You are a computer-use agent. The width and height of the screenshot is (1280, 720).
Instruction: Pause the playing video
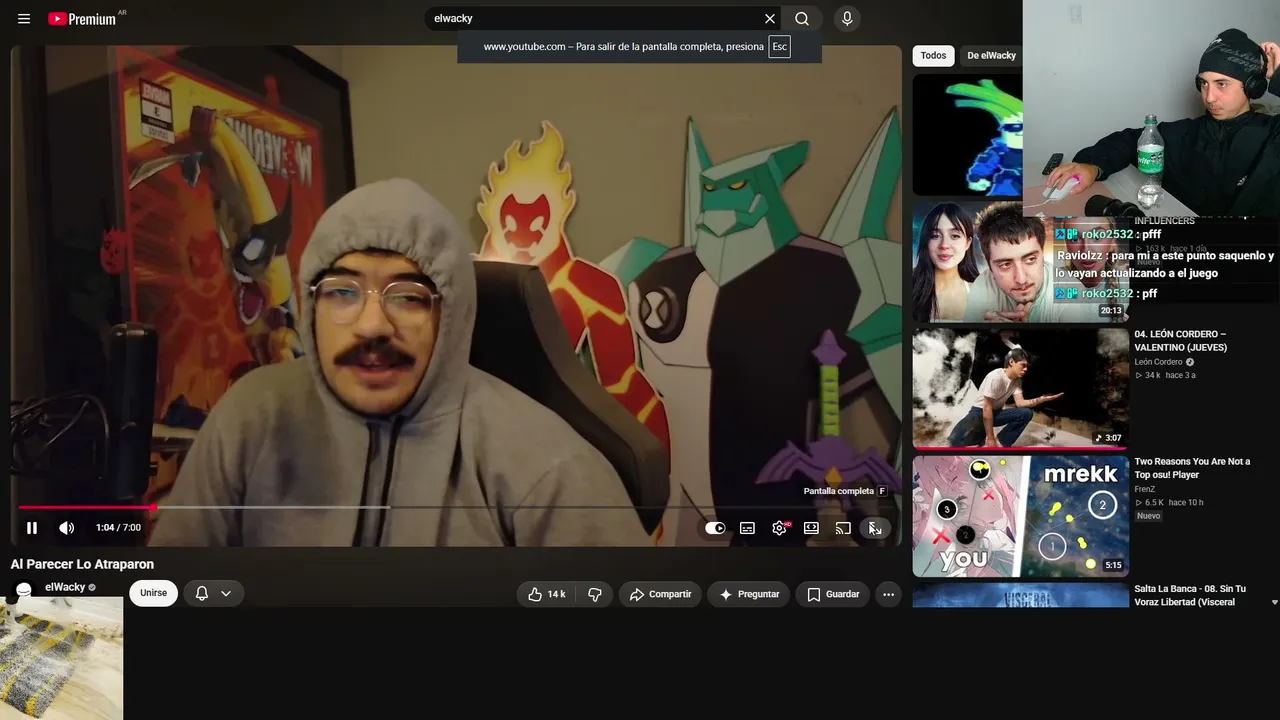32,528
